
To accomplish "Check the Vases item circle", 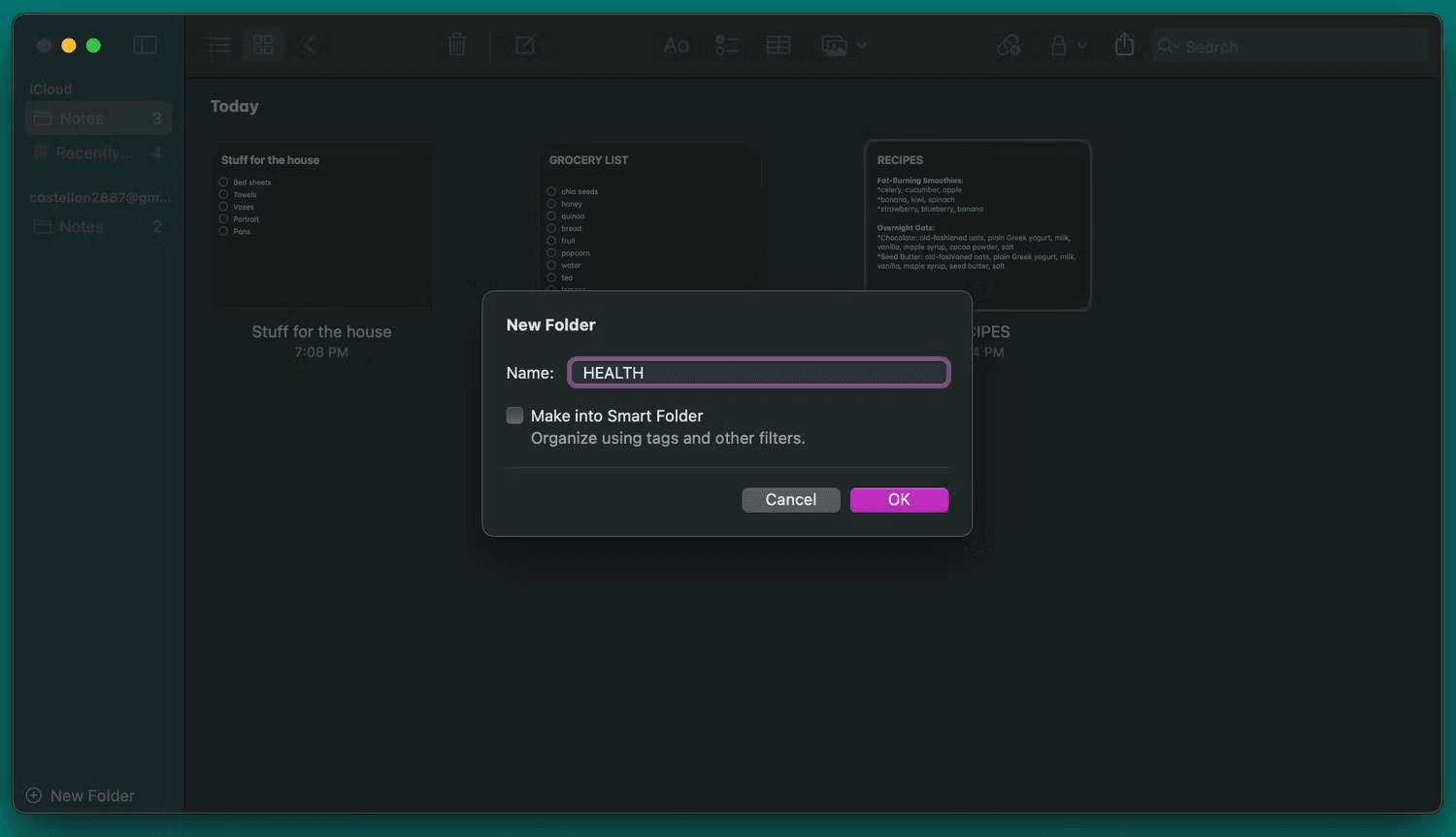I will point(223,206).
